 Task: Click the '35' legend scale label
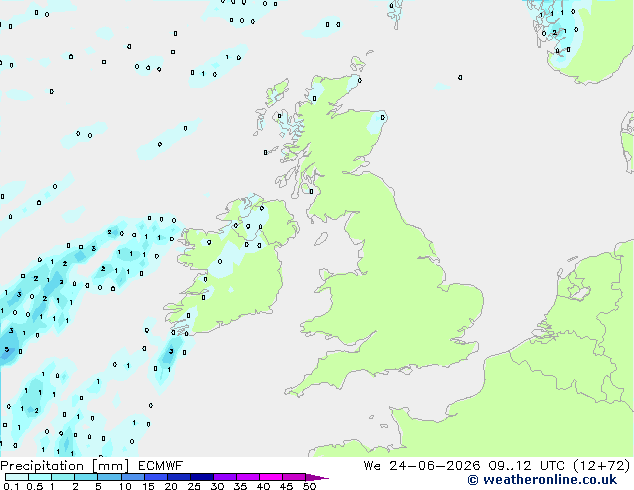[x=240, y=486]
